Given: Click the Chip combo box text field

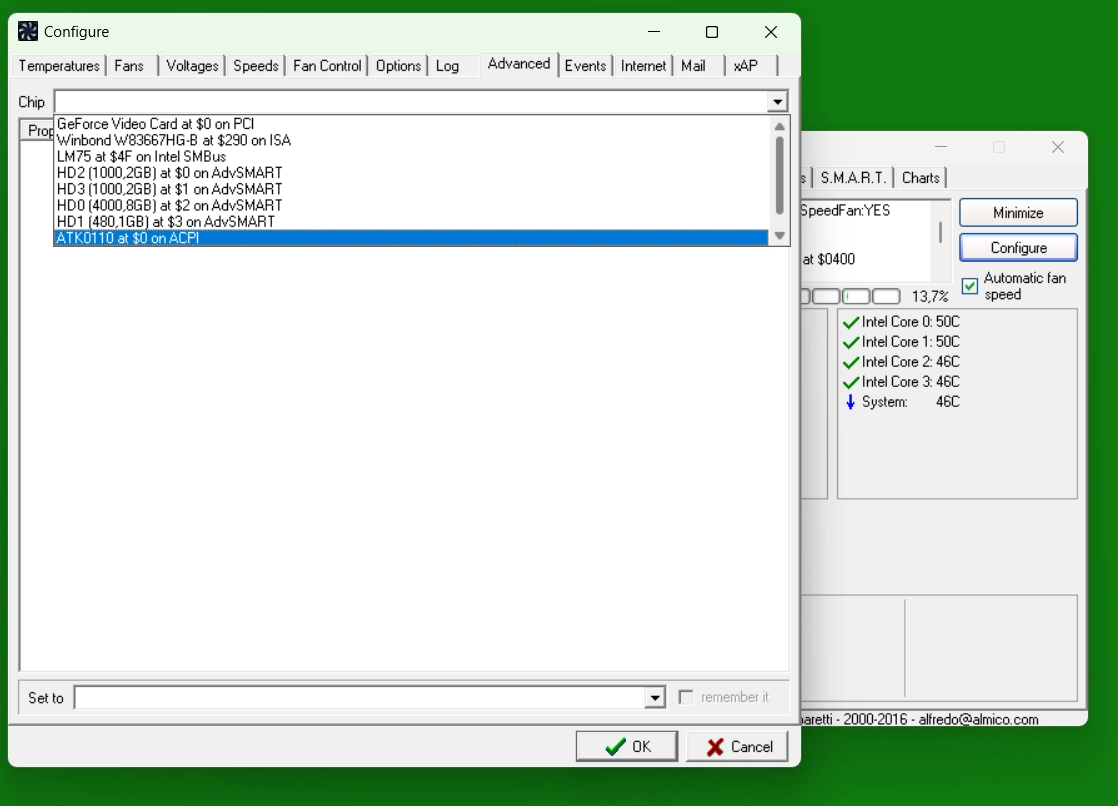Looking at the screenshot, I should pyautogui.click(x=411, y=102).
